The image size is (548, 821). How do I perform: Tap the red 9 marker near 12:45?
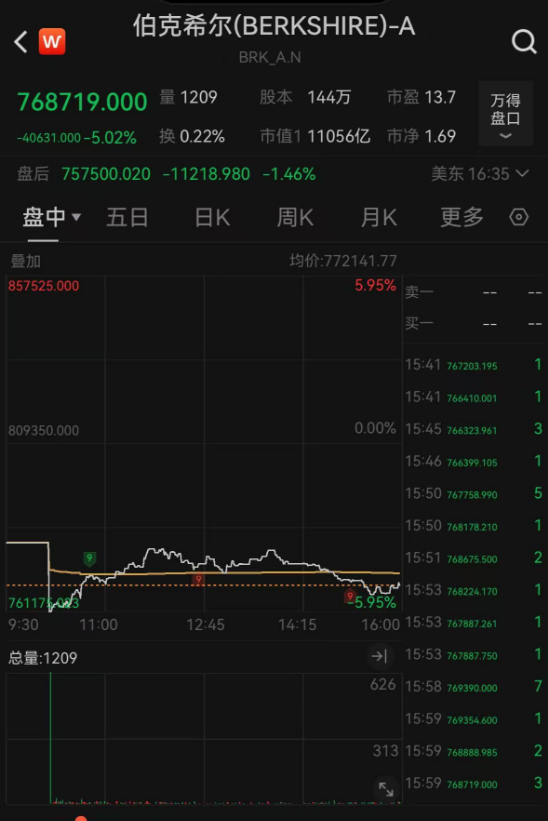[198, 580]
